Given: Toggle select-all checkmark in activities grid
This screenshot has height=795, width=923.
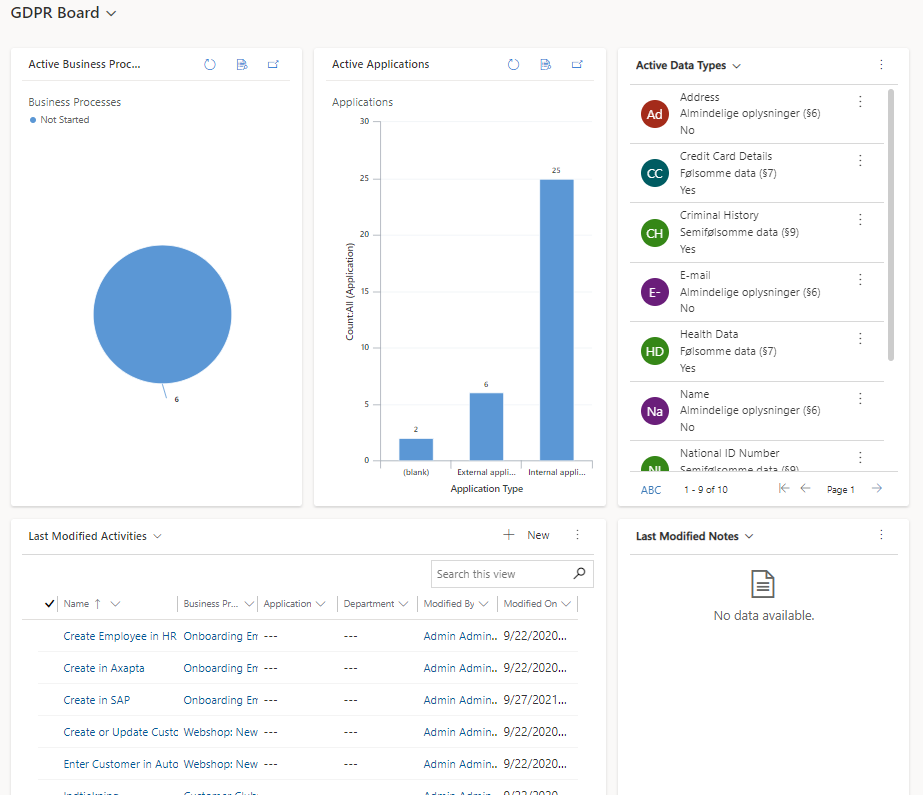Looking at the screenshot, I should click(50, 604).
